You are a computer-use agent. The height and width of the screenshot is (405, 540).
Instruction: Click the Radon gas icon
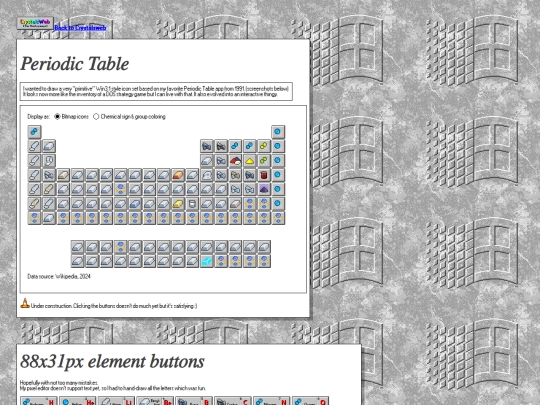point(278,204)
